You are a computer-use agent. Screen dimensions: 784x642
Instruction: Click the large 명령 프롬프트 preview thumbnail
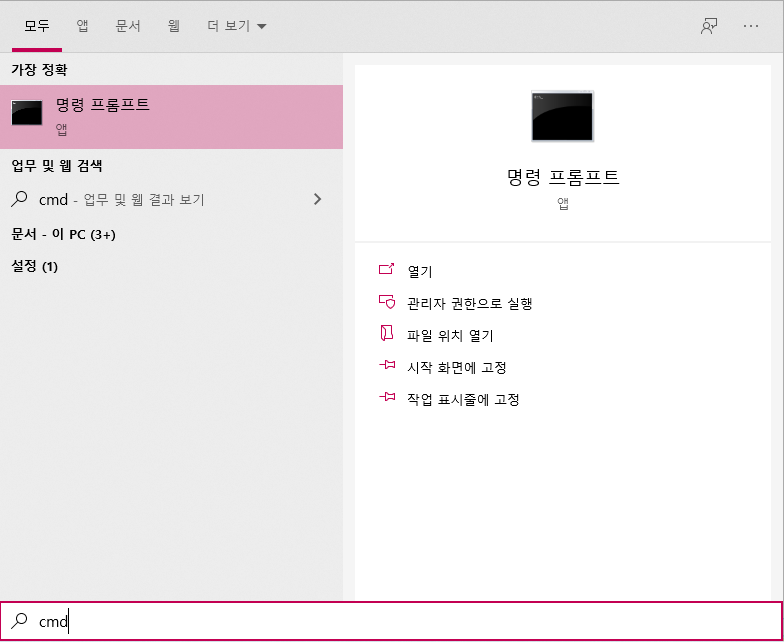(562, 116)
